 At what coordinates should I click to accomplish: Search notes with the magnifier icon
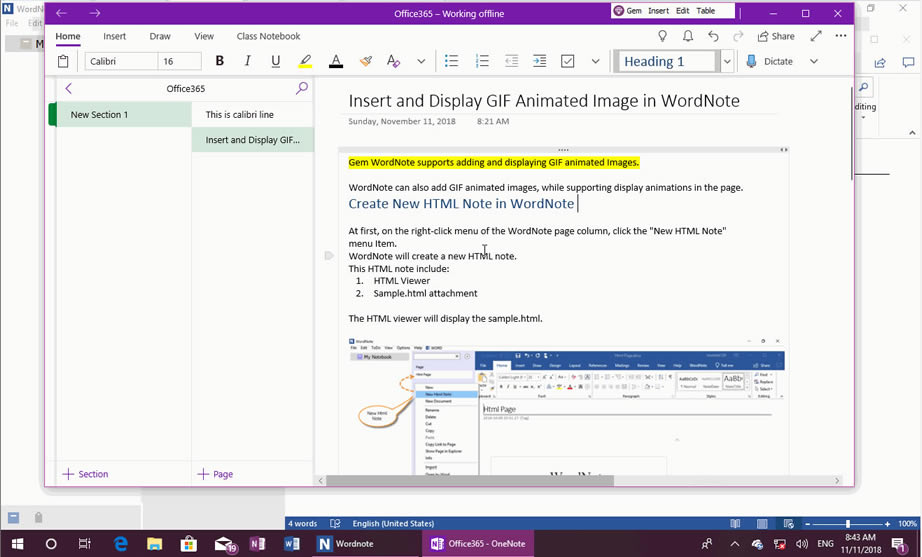click(x=302, y=88)
